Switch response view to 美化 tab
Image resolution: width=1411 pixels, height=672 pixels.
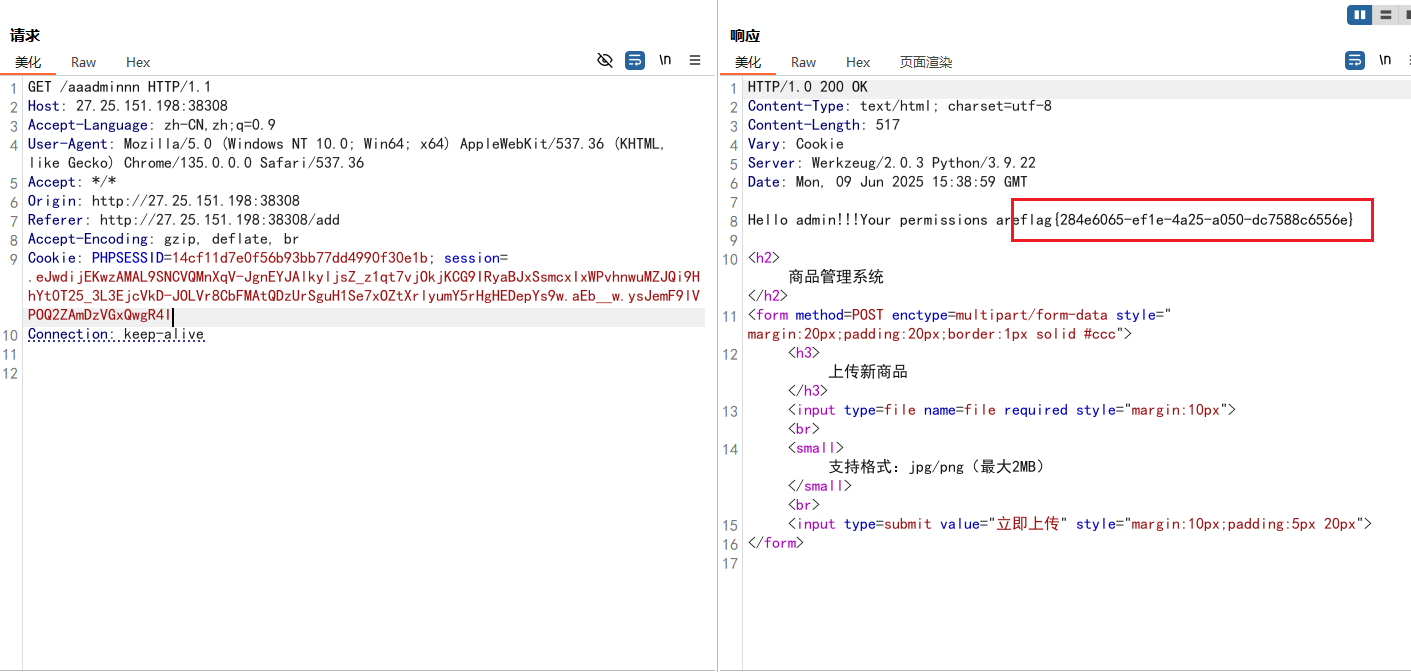click(x=748, y=62)
